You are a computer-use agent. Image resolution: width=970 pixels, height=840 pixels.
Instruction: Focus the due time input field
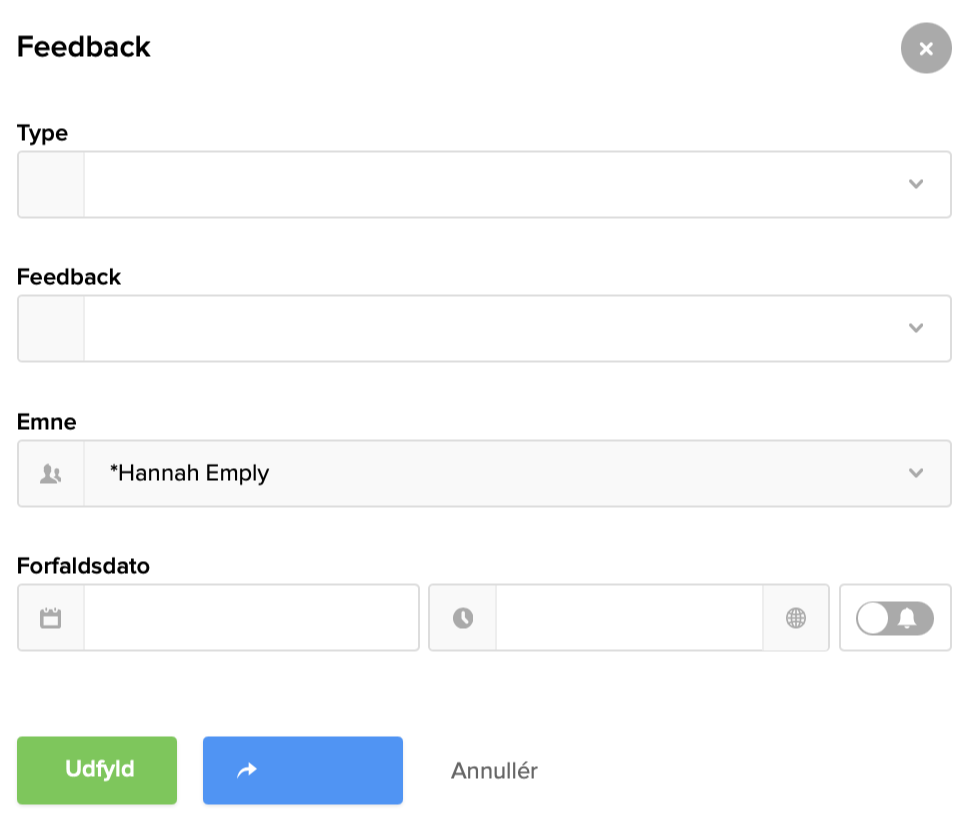point(628,618)
